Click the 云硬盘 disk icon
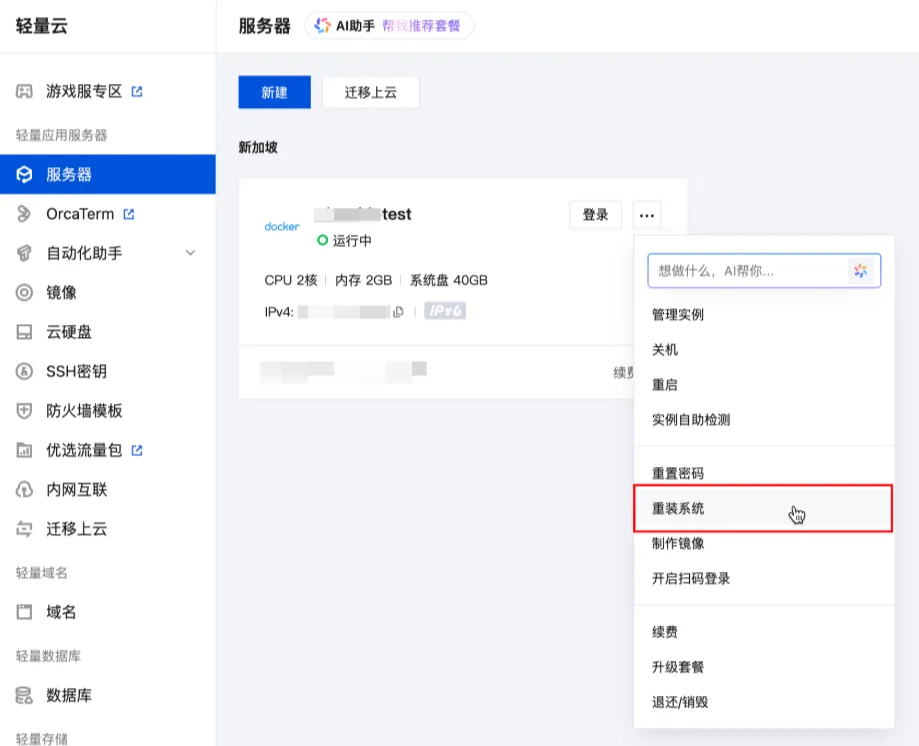This screenshot has width=919, height=746. (x=24, y=332)
